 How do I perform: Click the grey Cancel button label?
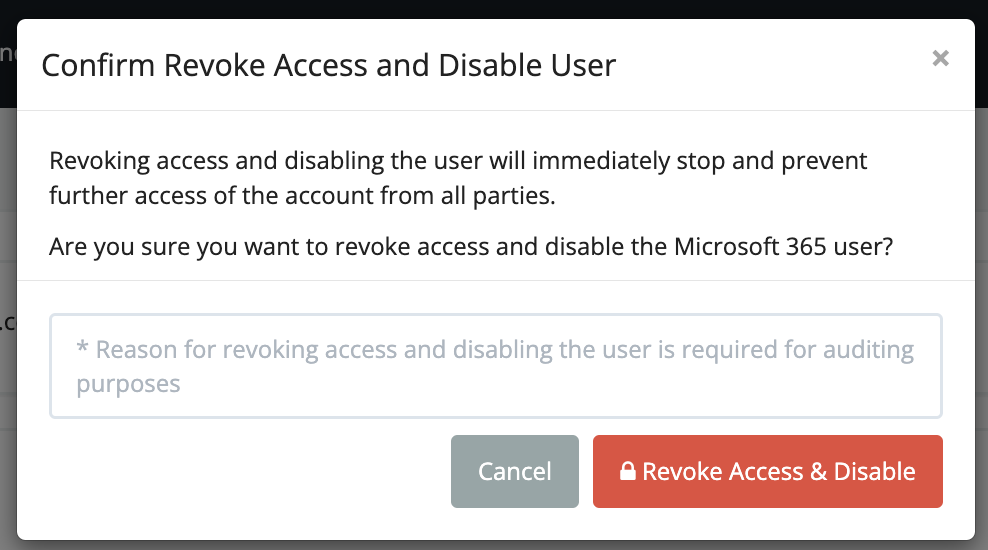tap(515, 471)
